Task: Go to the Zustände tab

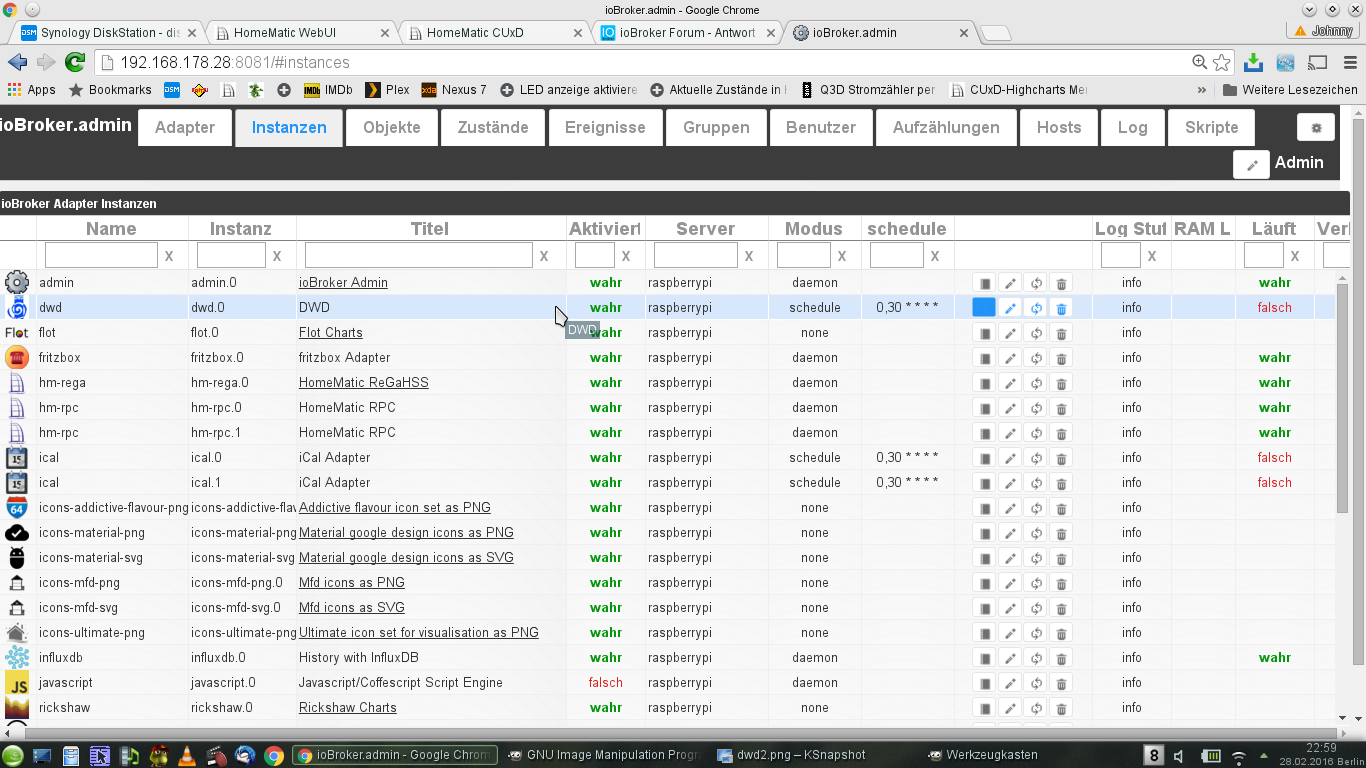Action: coord(493,128)
